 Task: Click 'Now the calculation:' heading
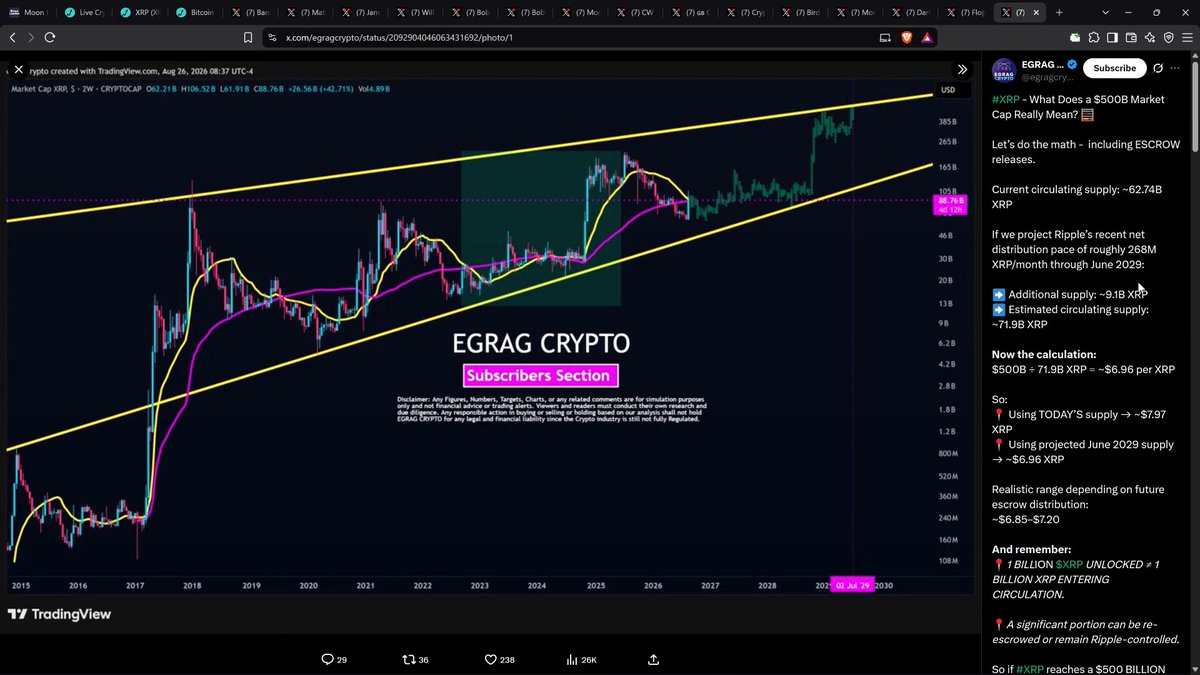point(1044,354)
